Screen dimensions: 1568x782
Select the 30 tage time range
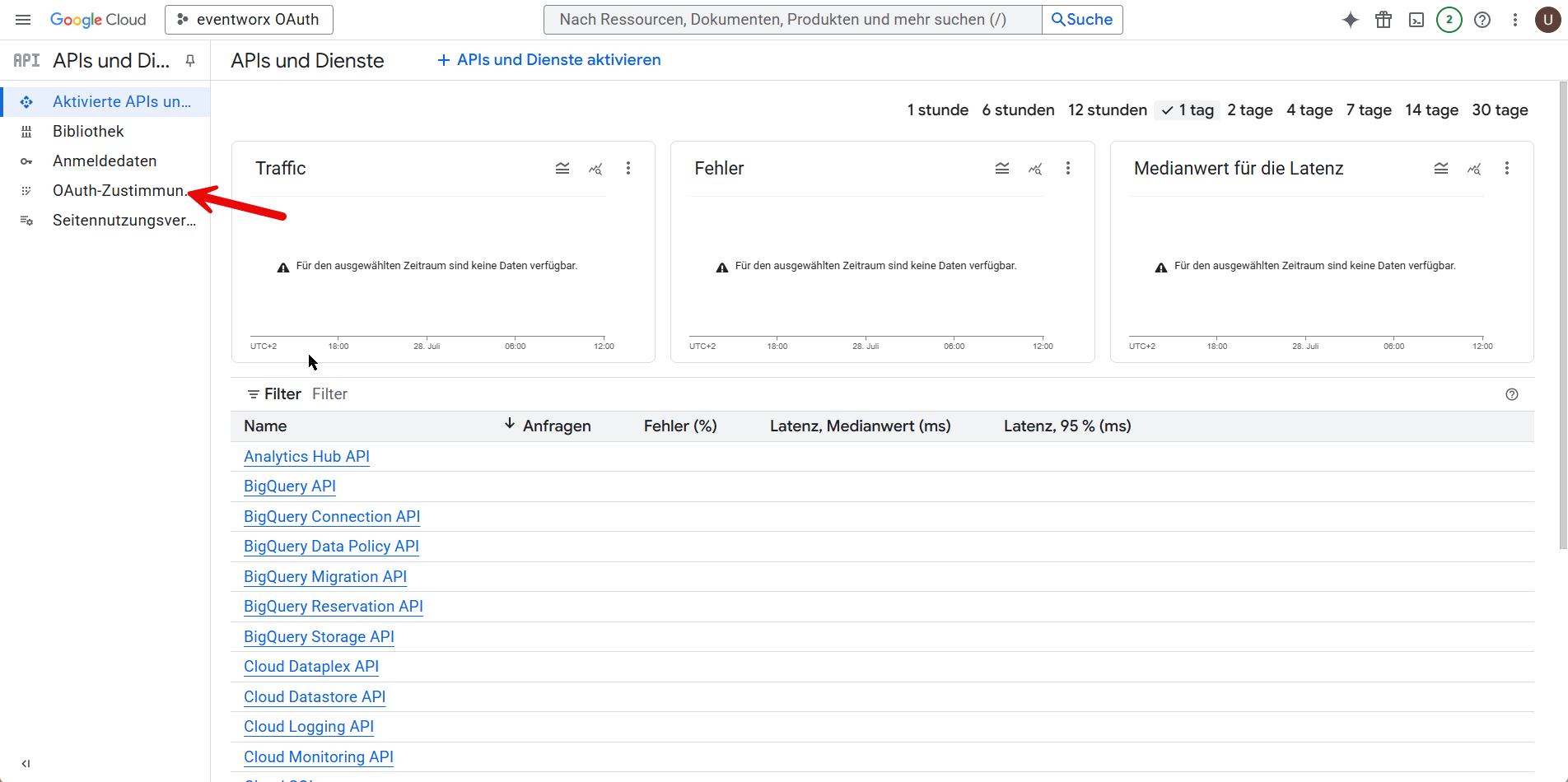click(1500, 110)
